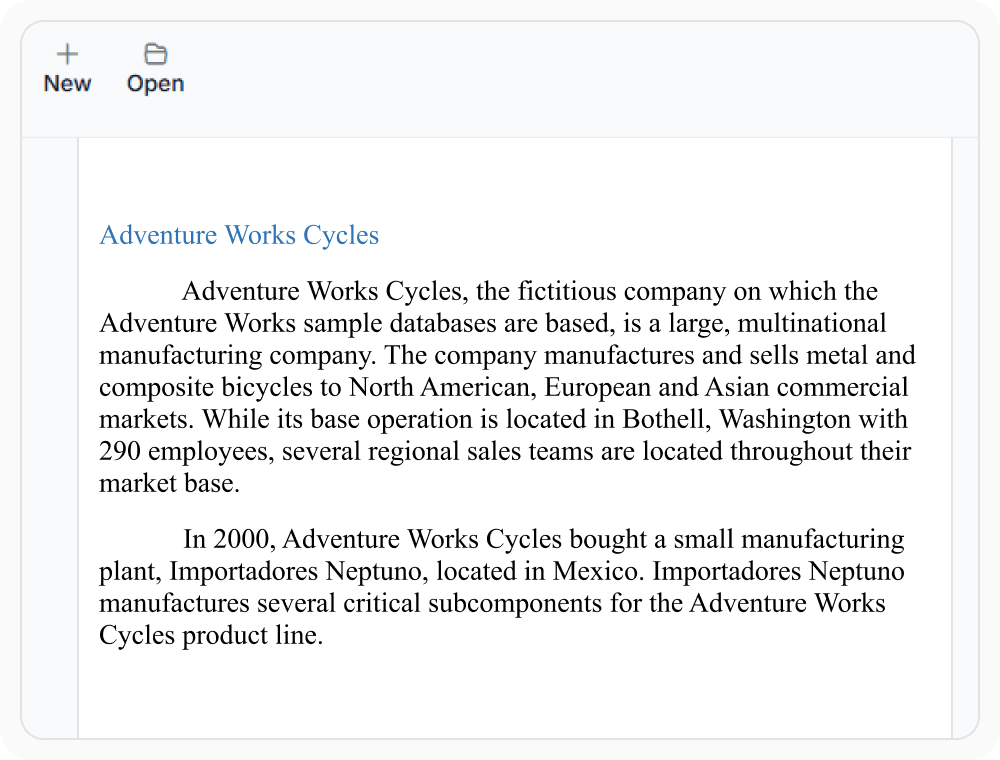Screen dimensions: 1000x760
Task: Click 'subcomponents' in second paragraph
Action: (515, 603)
